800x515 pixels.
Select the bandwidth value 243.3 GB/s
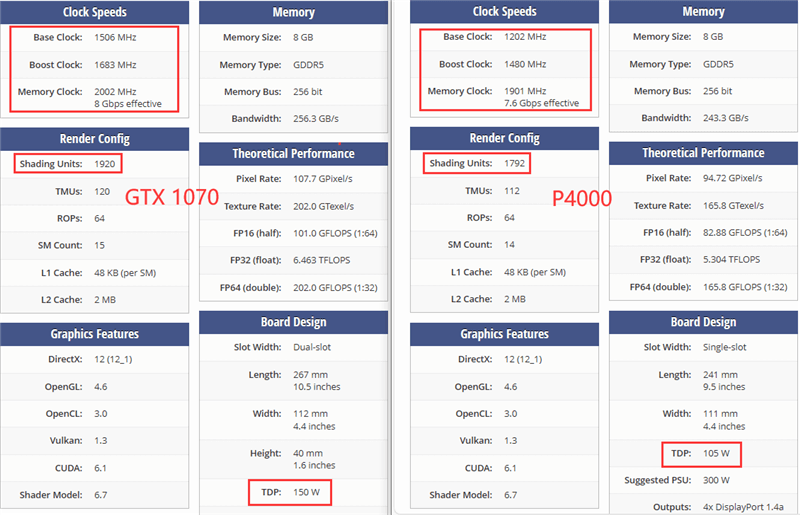pyautogui.click(x=726, y=118)
